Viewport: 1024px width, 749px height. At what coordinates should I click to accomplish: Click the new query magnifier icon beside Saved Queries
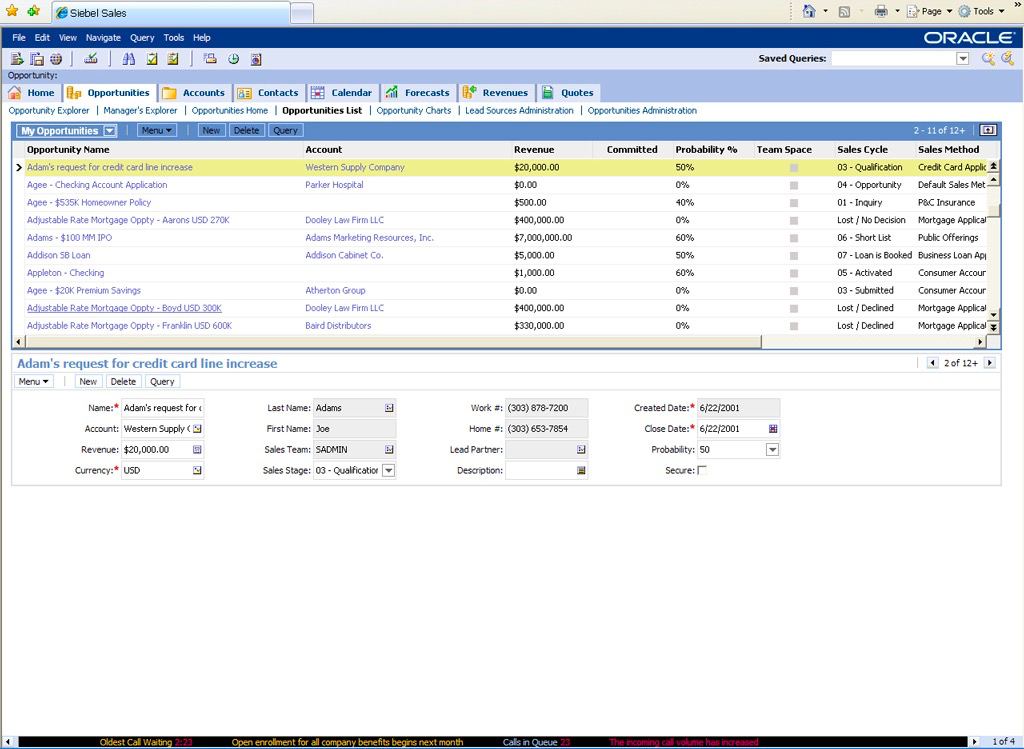click(988, 59)
